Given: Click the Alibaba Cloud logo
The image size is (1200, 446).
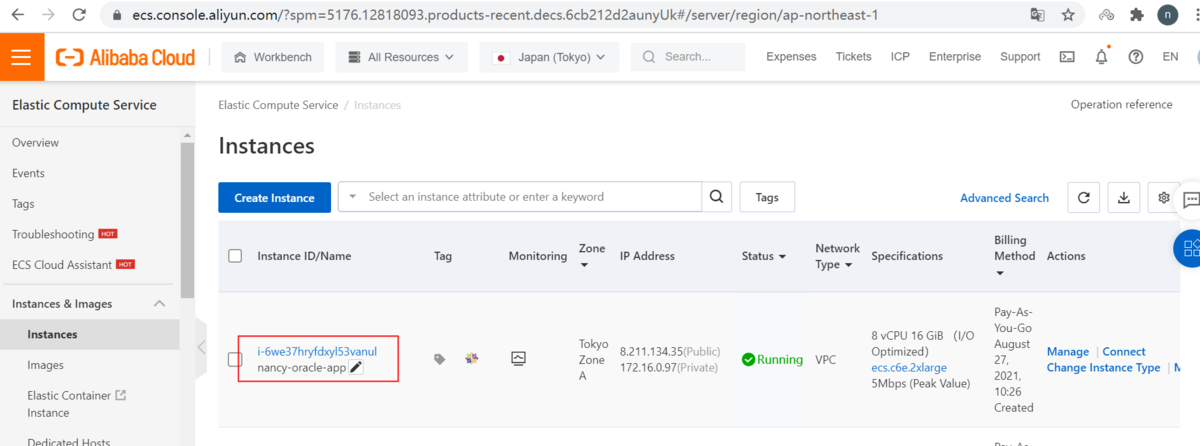Looking at the screenshot, I should [x=126, y=57].
